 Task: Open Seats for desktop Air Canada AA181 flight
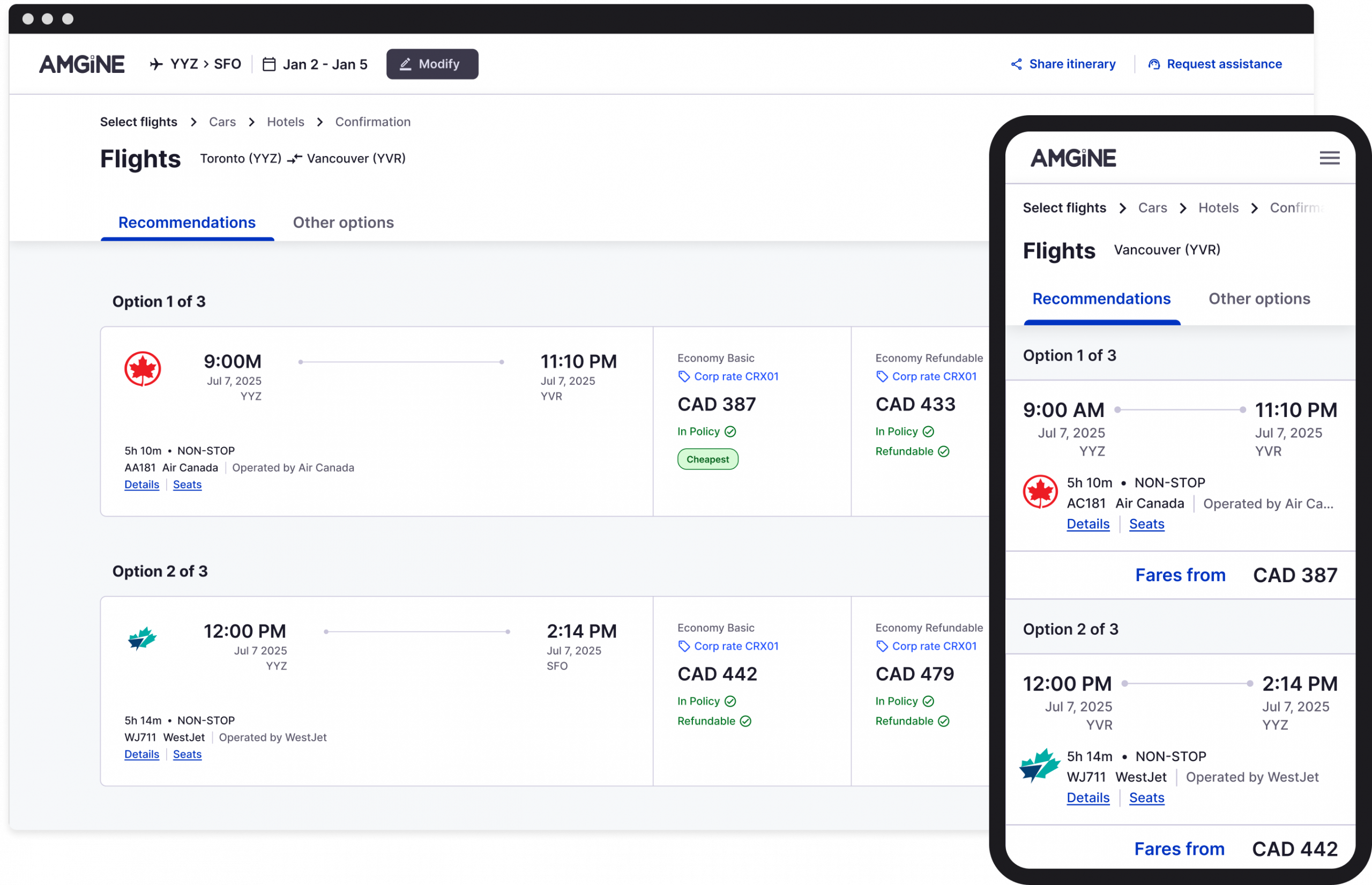pyautogui.click(x=187, y=485)
